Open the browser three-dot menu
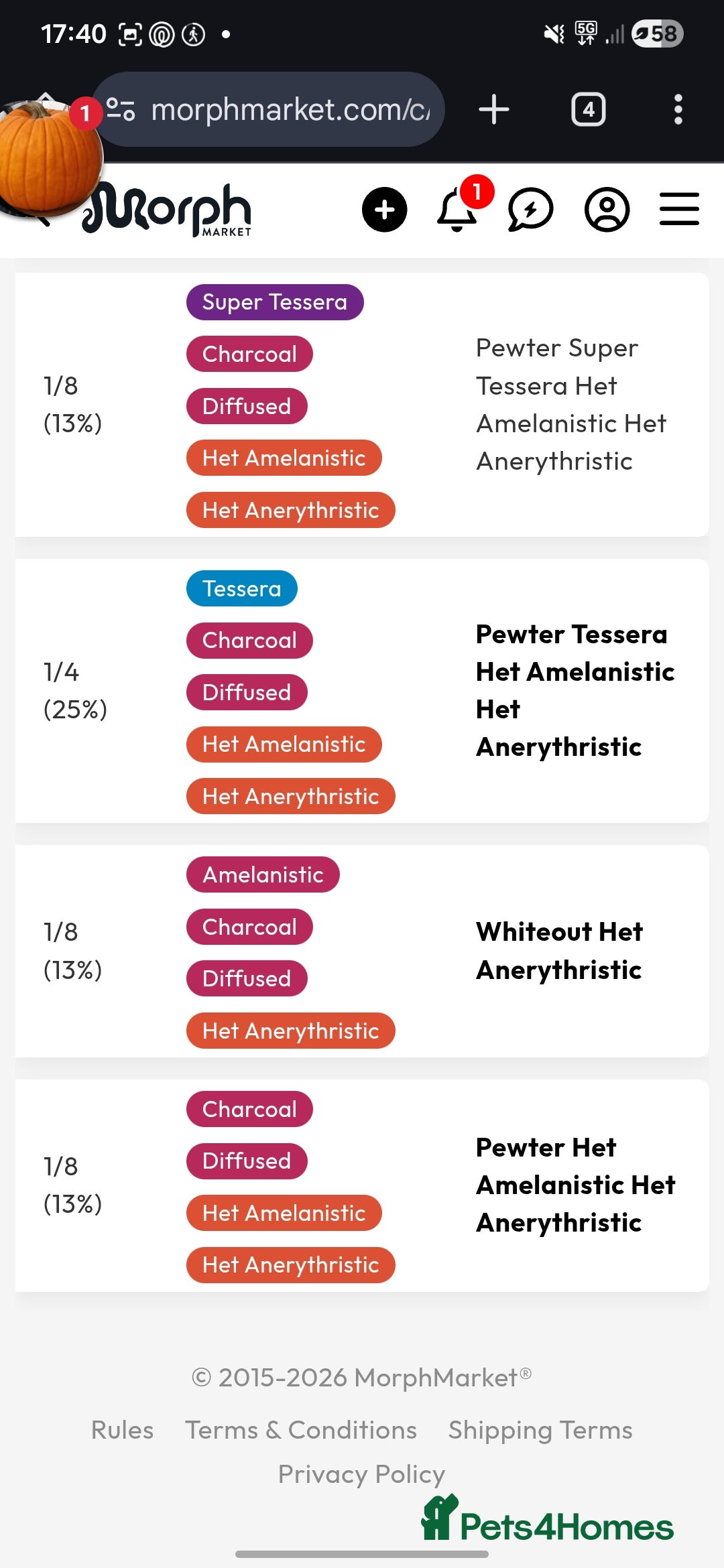 tap(678, 109)
